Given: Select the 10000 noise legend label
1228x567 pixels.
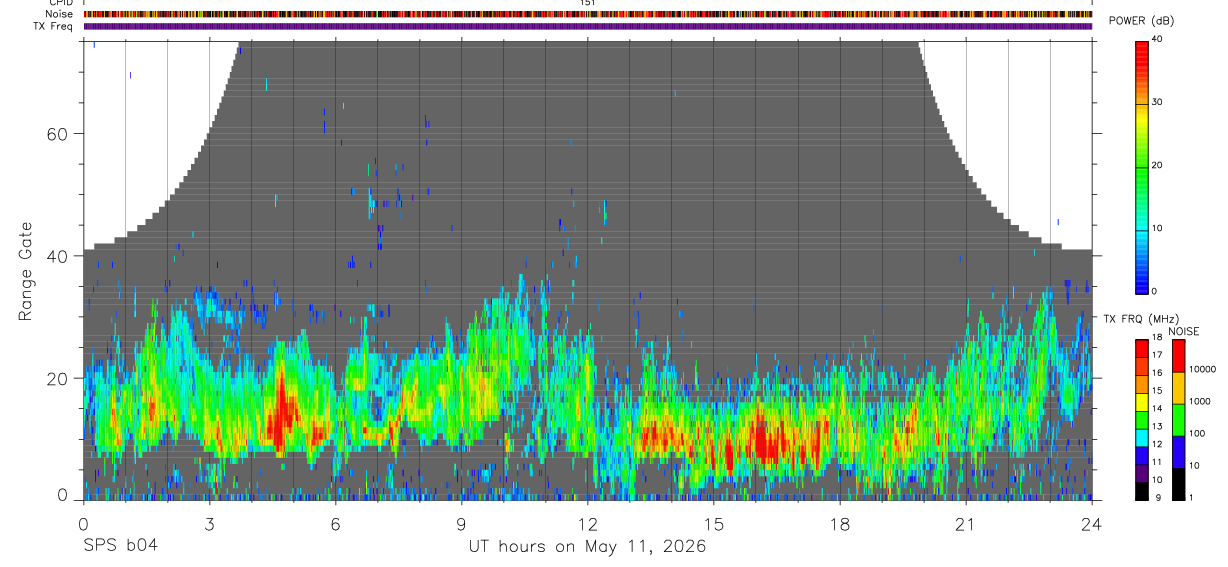Looking at the screenshot, I should (1201, 369).
